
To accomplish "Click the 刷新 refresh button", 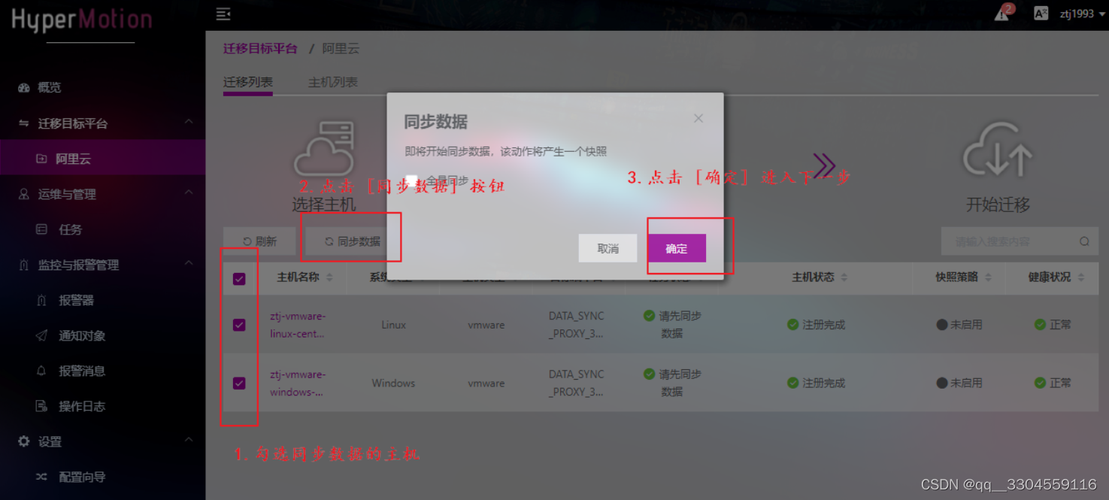I will tap(260, 241).
